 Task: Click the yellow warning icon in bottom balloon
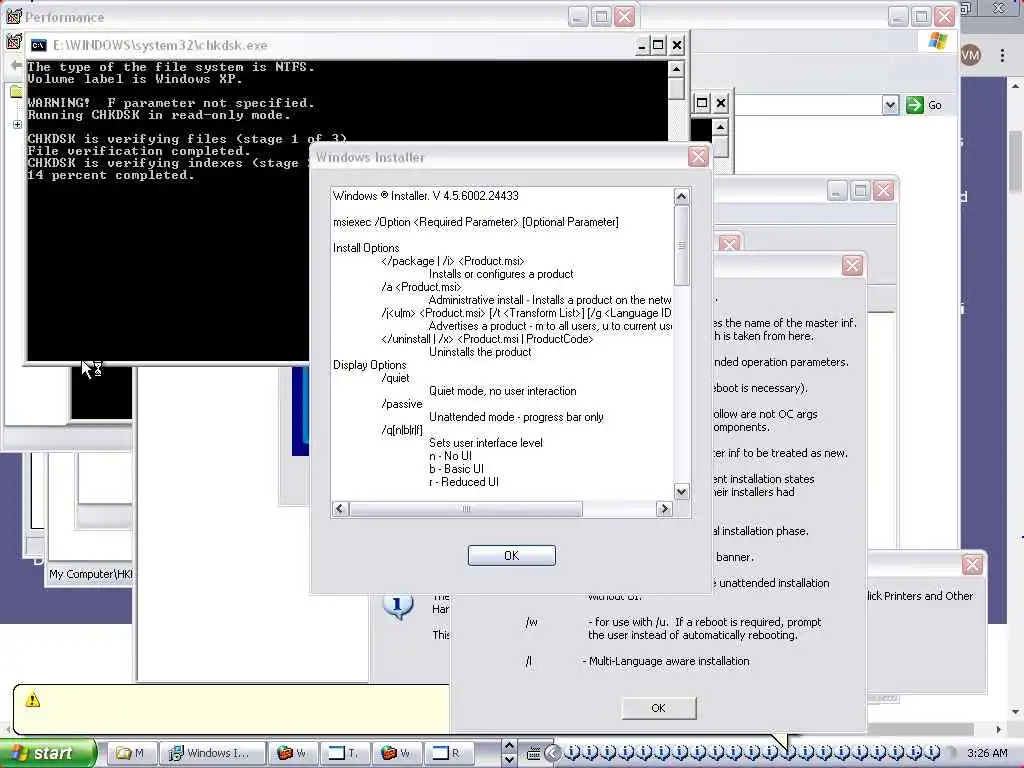[x=33, y=700]
